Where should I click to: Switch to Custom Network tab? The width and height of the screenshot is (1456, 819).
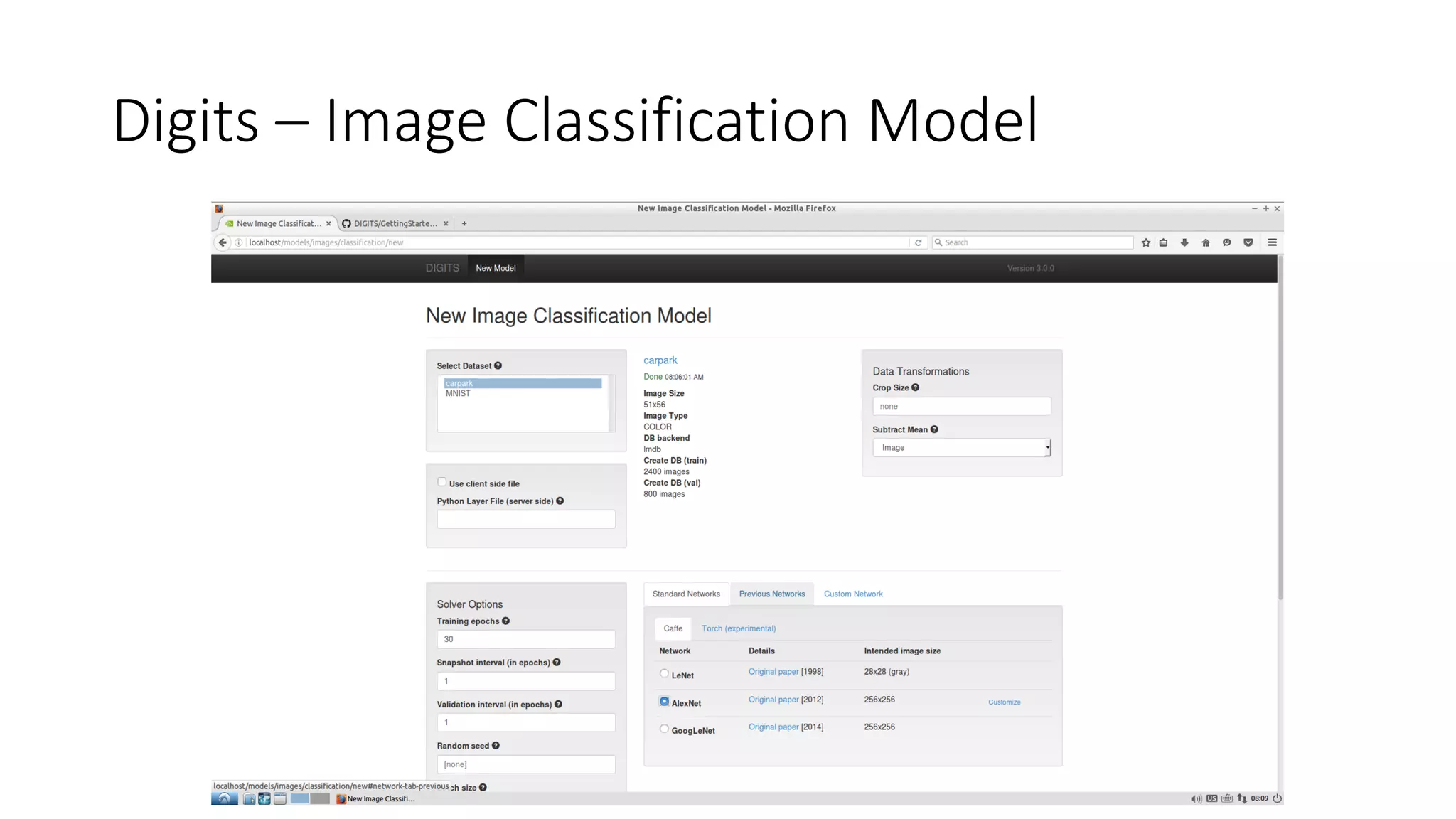click(x=853, y=594)
